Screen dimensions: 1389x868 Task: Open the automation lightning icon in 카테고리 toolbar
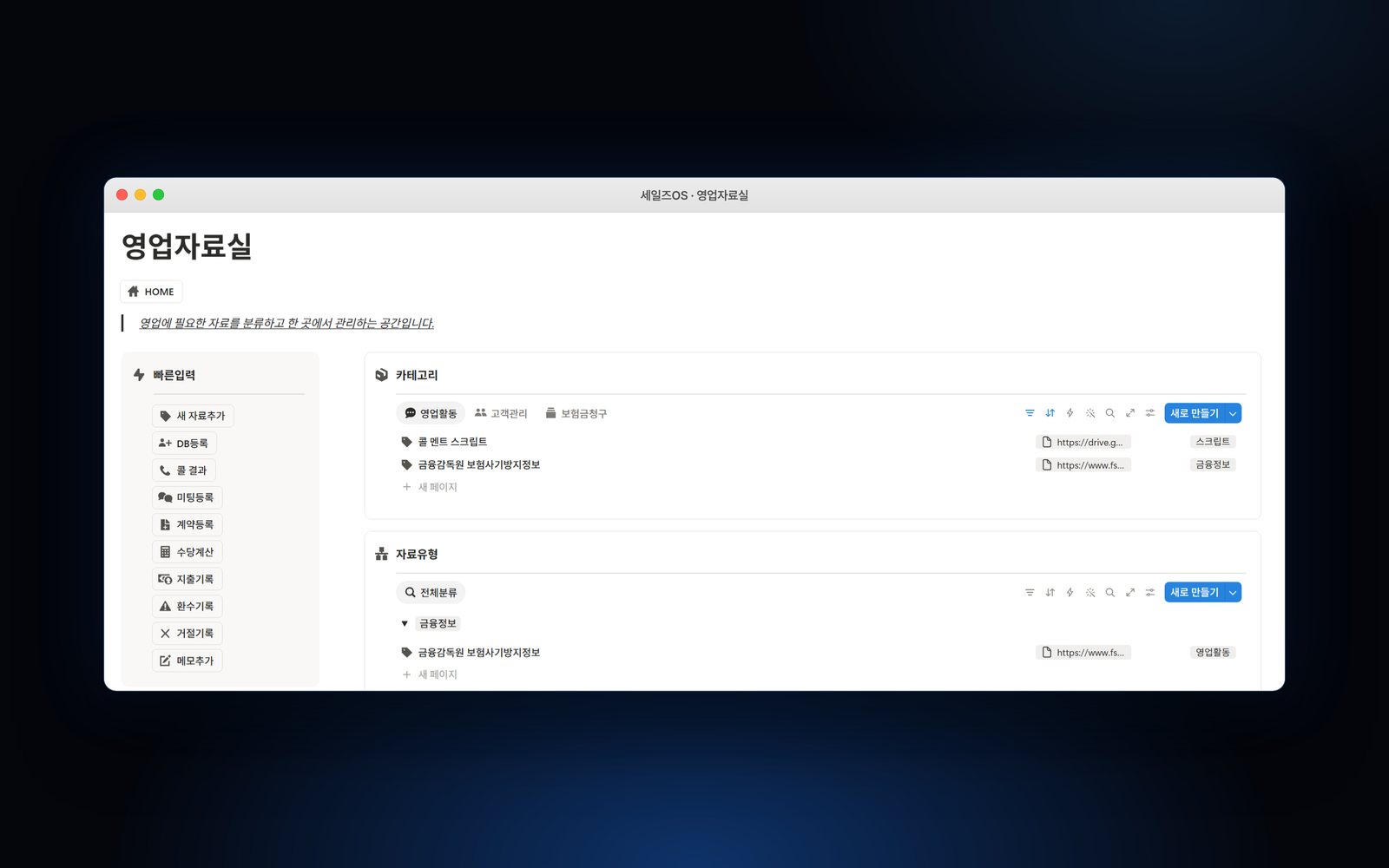pos(1070,413)
